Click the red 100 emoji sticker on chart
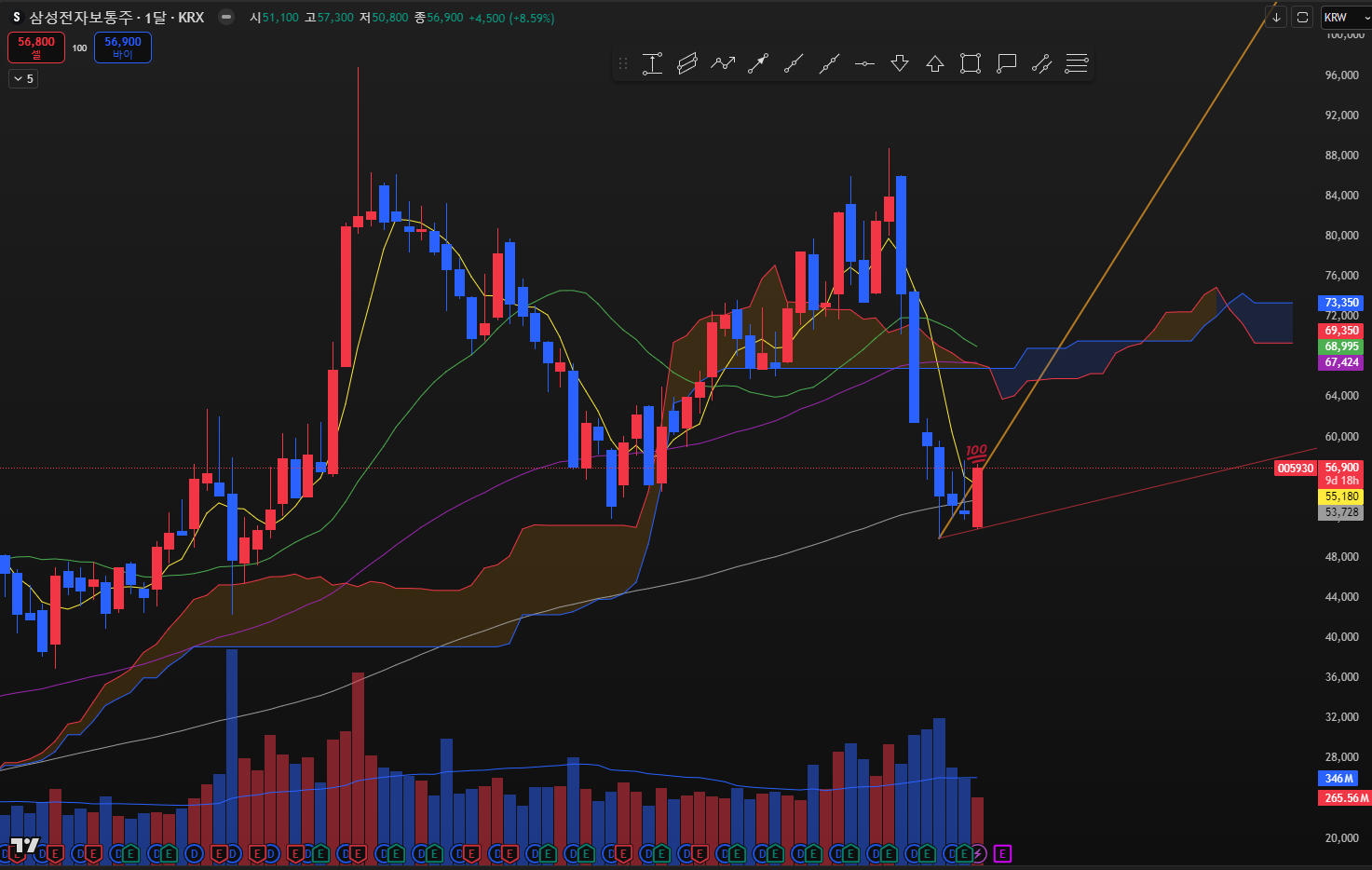The height and width of the screenshot is (870, 1372). click(976, 454)
